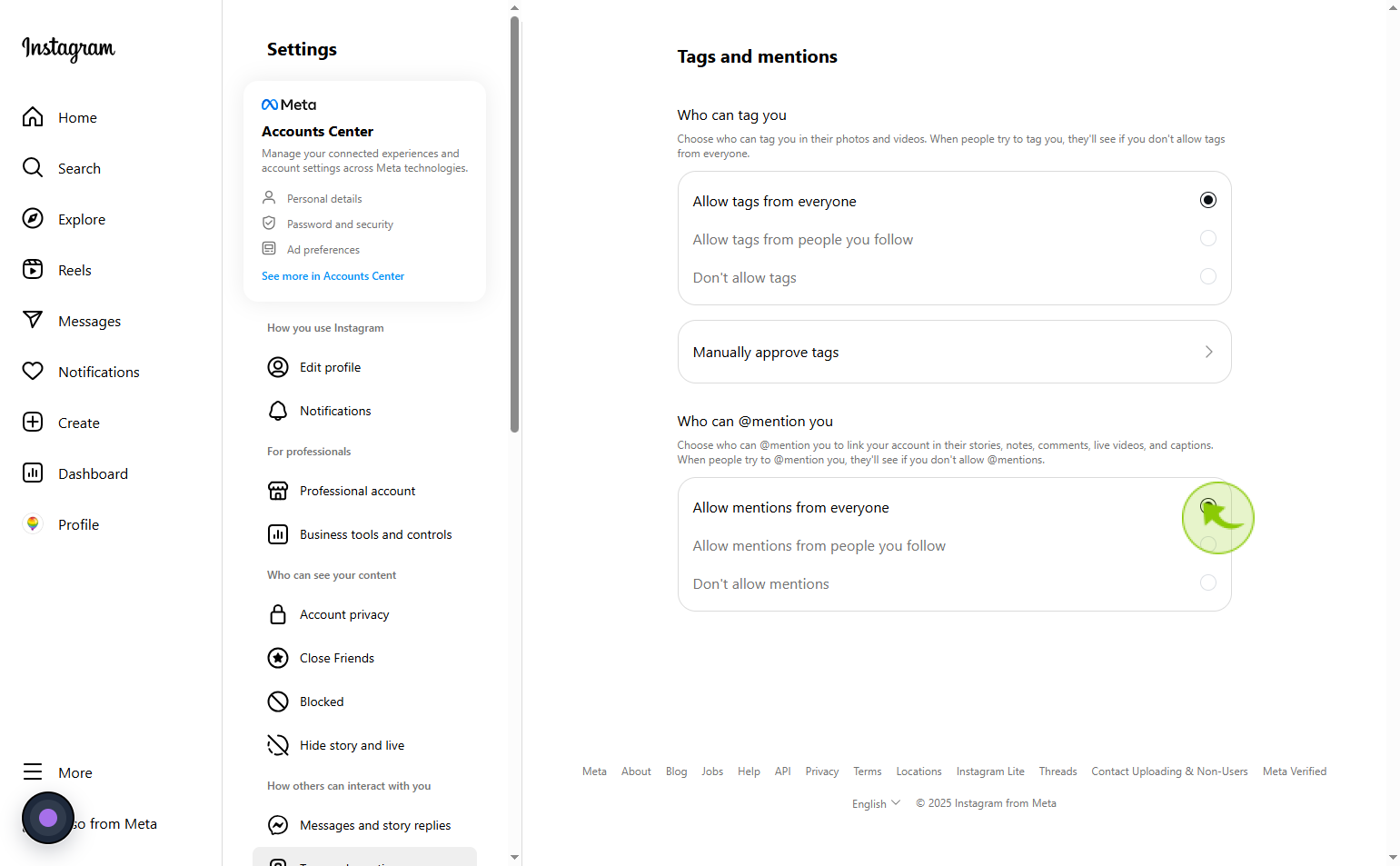Open the Dashboard chart icon
1400x866 pixels.
[33, 473]
